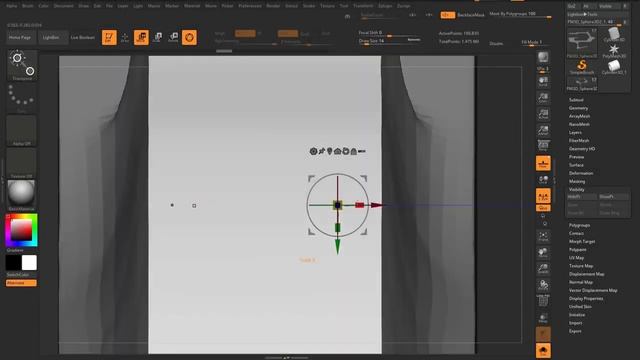Open the Document menu
Screen dimensions: 640x360
64,6
